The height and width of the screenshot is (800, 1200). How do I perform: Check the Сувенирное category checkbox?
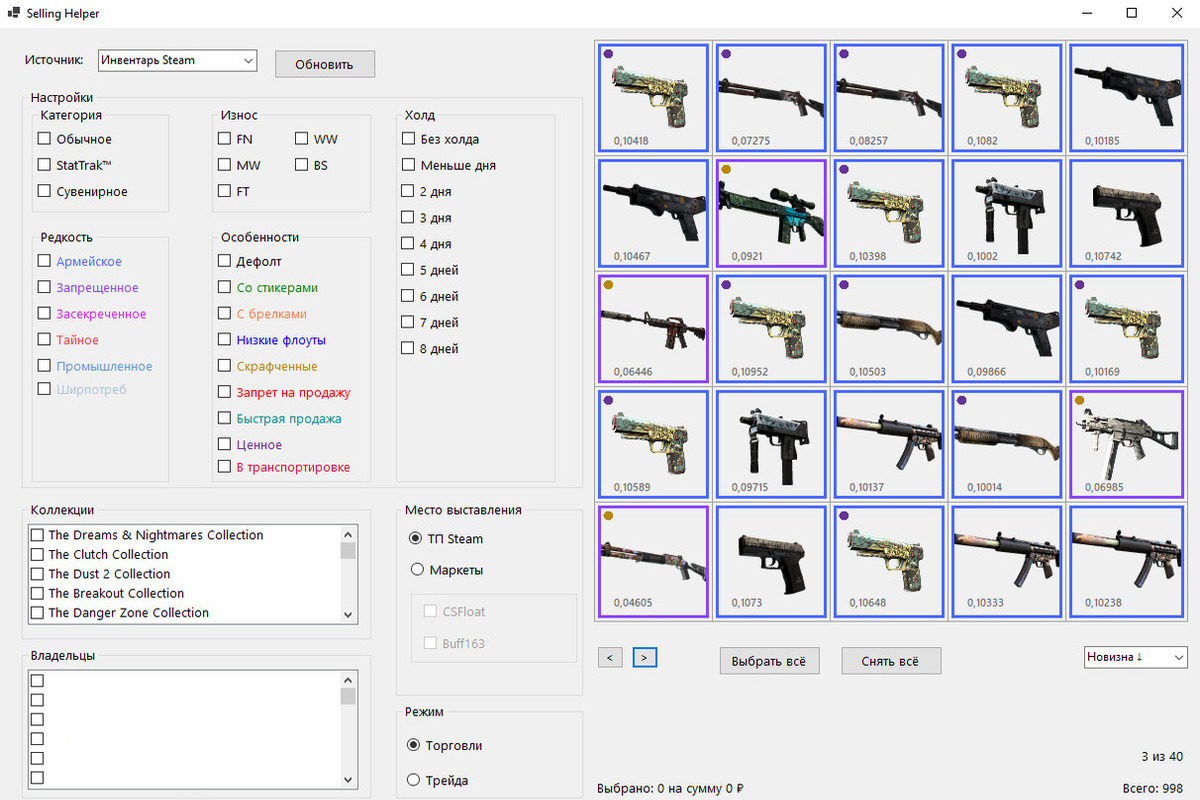[44, 191]
